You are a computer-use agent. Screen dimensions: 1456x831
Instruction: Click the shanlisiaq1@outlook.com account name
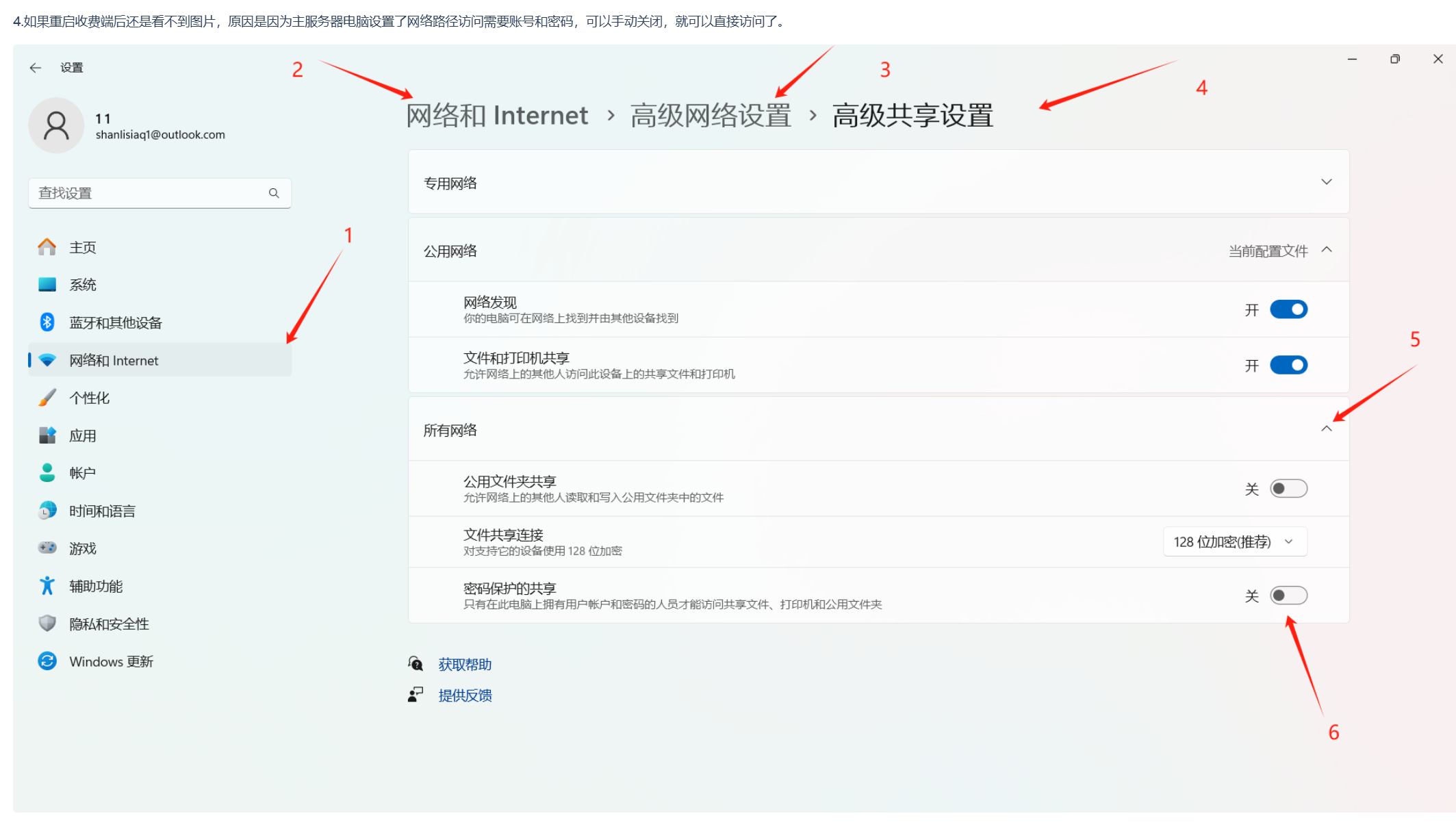[x=160, y=135]
